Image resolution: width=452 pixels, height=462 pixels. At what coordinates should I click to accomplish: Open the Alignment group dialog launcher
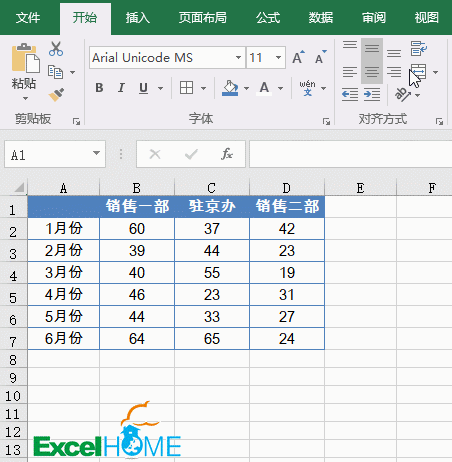(439, 122)
